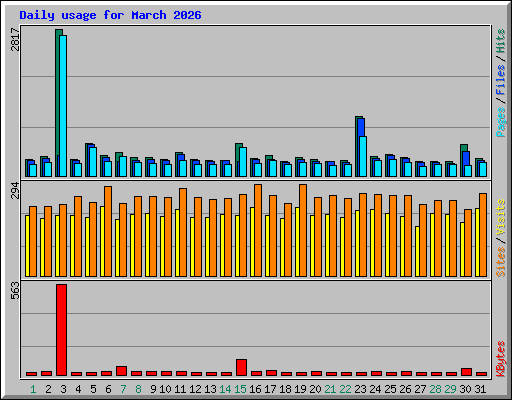
Task: Click the red KBytes bar for day 30
Action: pyautogui.click(x=467, y=372)
